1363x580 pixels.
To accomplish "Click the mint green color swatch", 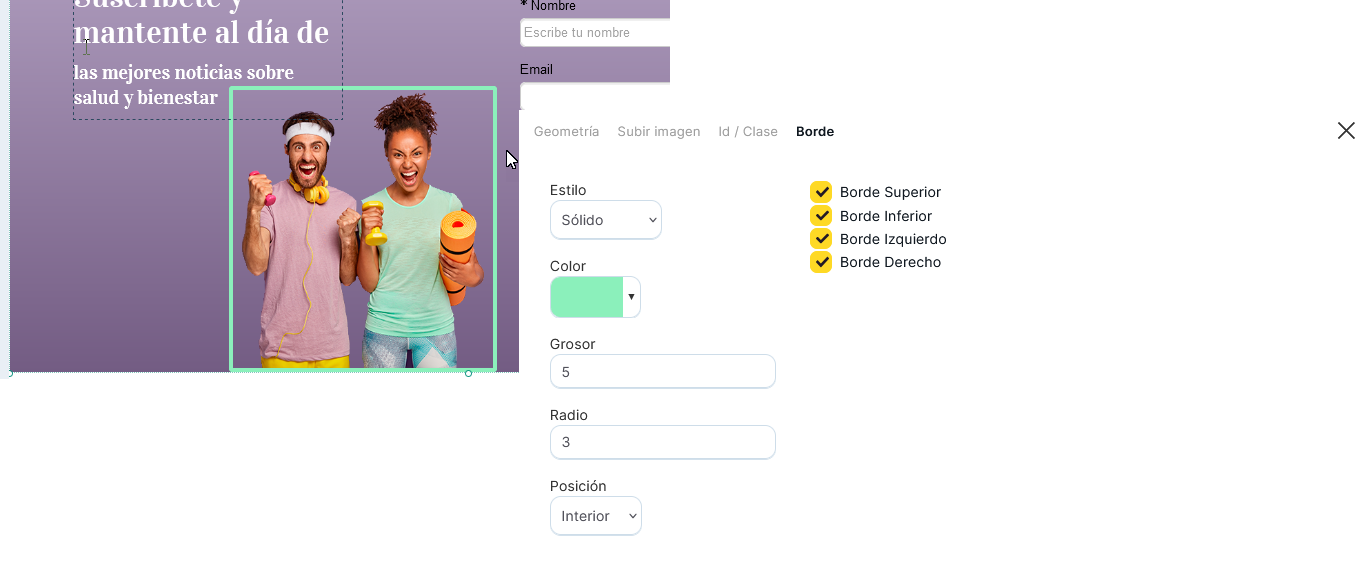I will point(587,297).
